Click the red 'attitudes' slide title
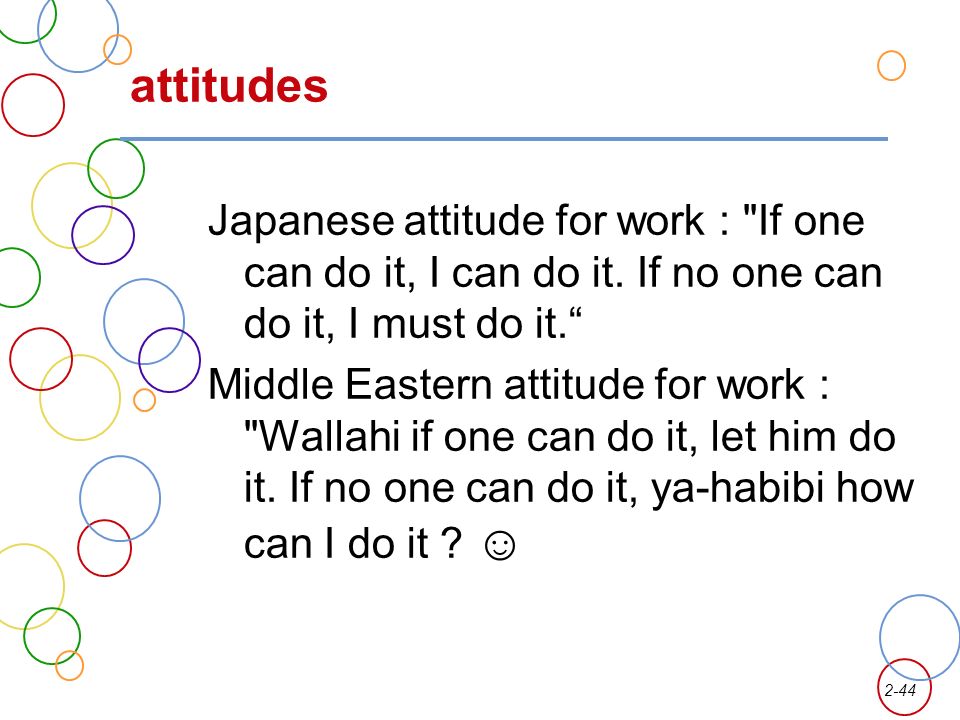This screenshot has width=960, height=720. 229,86
